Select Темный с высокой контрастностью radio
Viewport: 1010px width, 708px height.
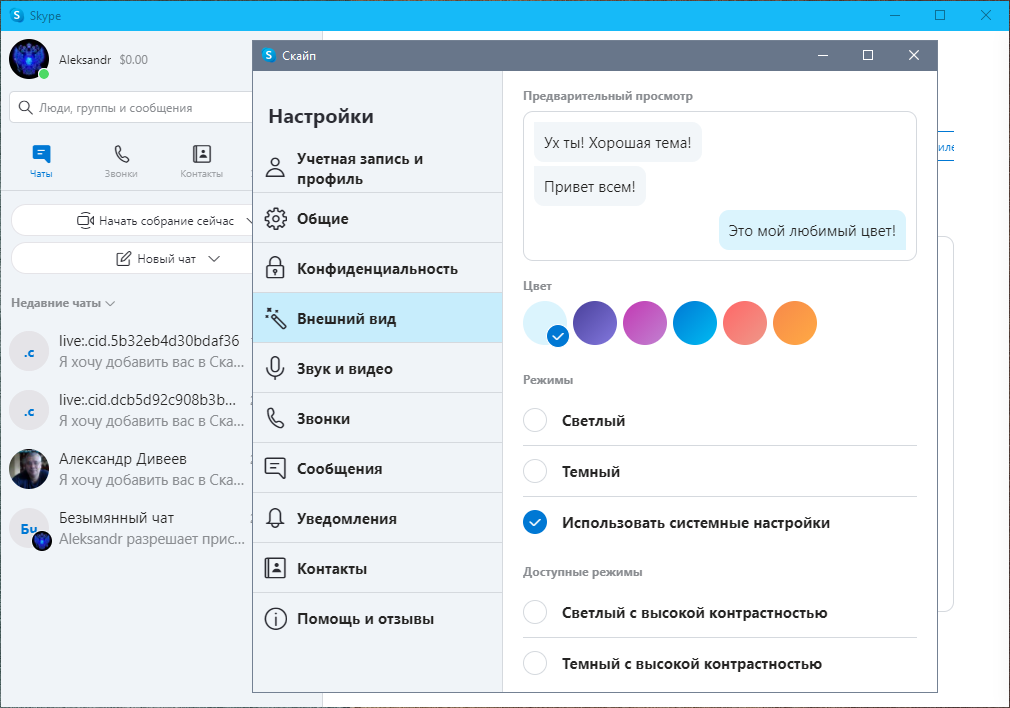click(x=535, y=663)
